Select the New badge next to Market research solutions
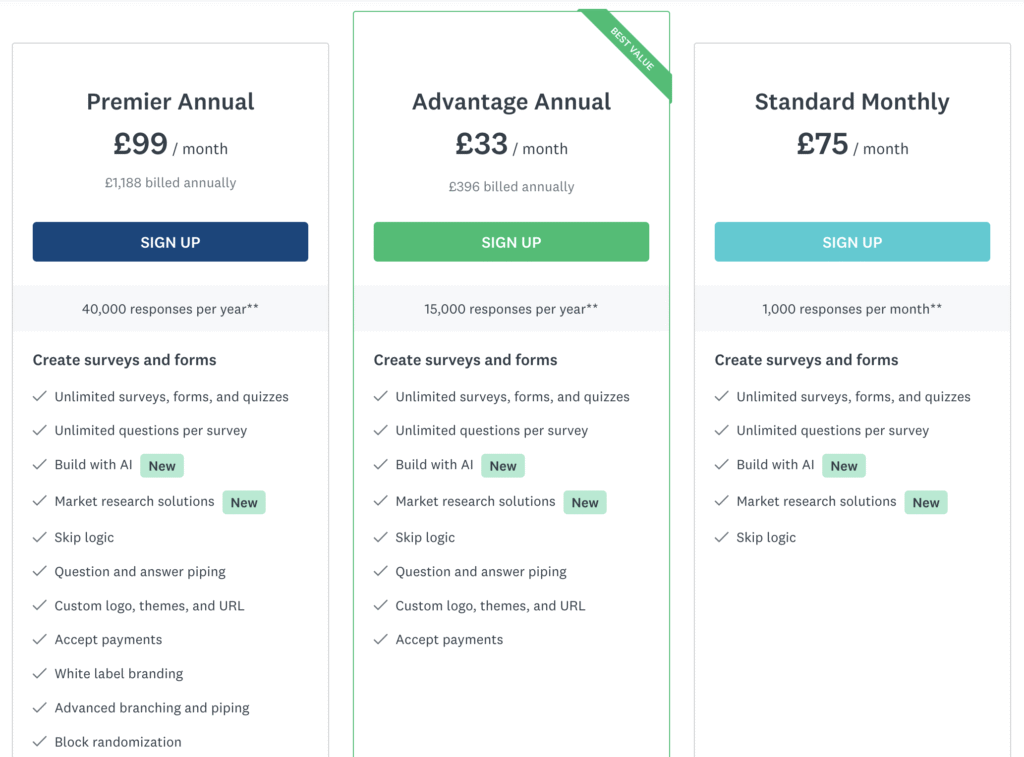1024x757 pixels. [x=243, y=502]
